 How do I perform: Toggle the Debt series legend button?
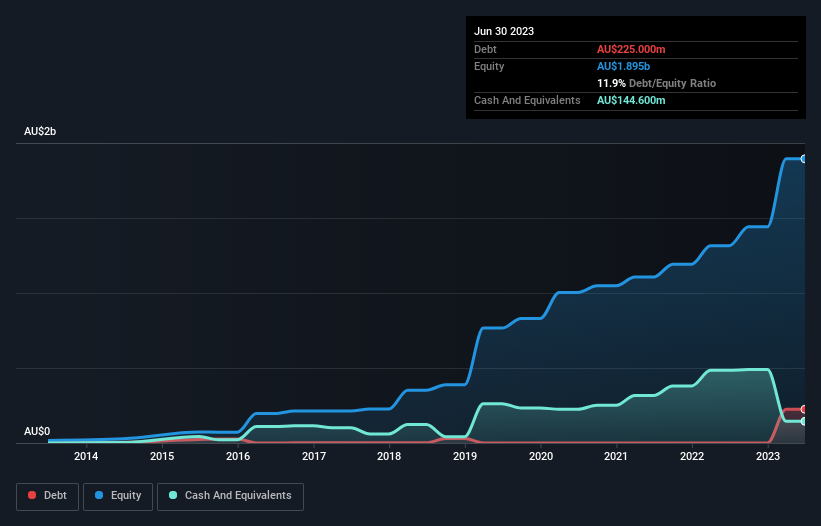coord(48,496)
